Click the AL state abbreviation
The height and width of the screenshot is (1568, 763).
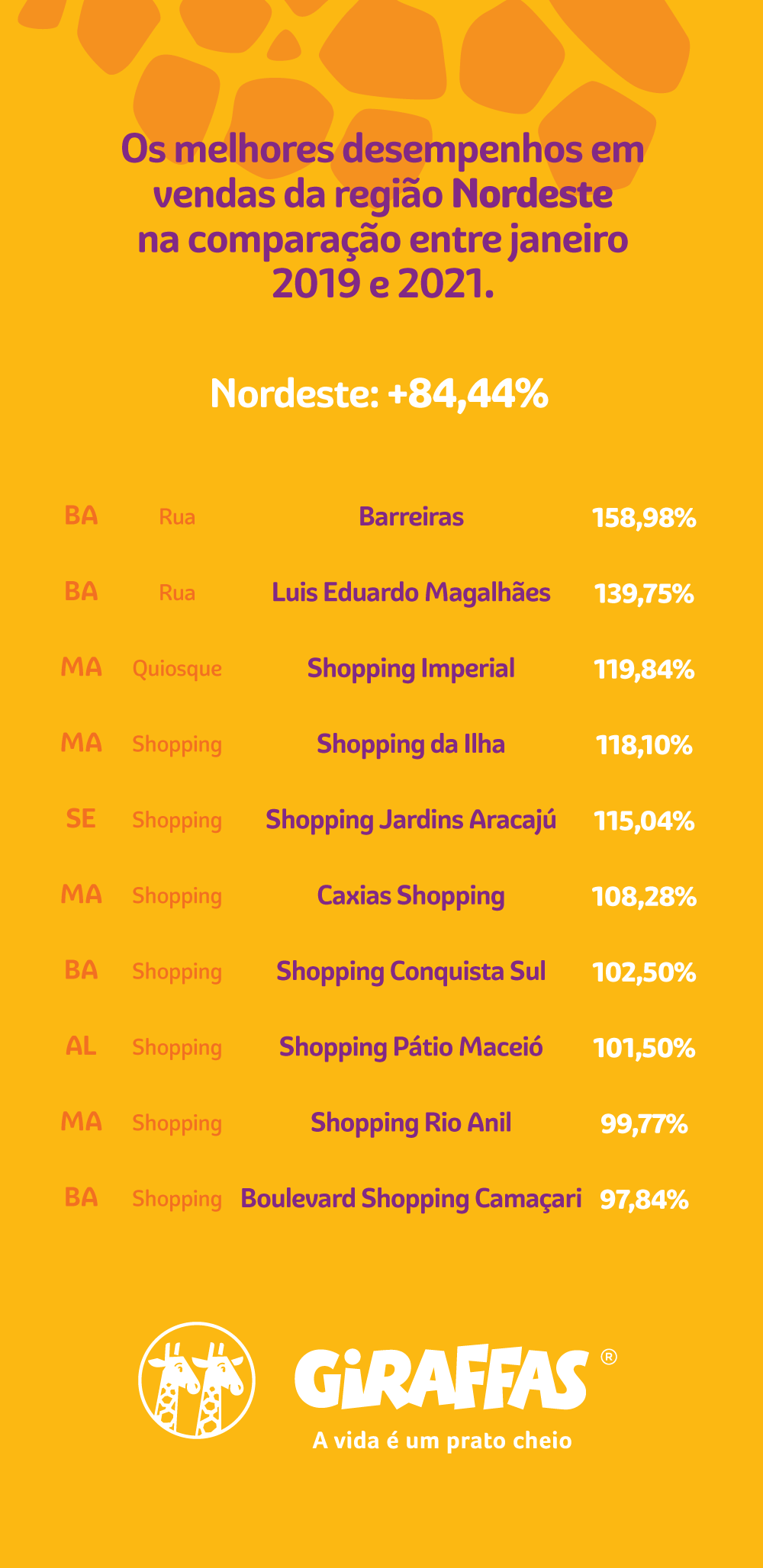point(81,1046)
